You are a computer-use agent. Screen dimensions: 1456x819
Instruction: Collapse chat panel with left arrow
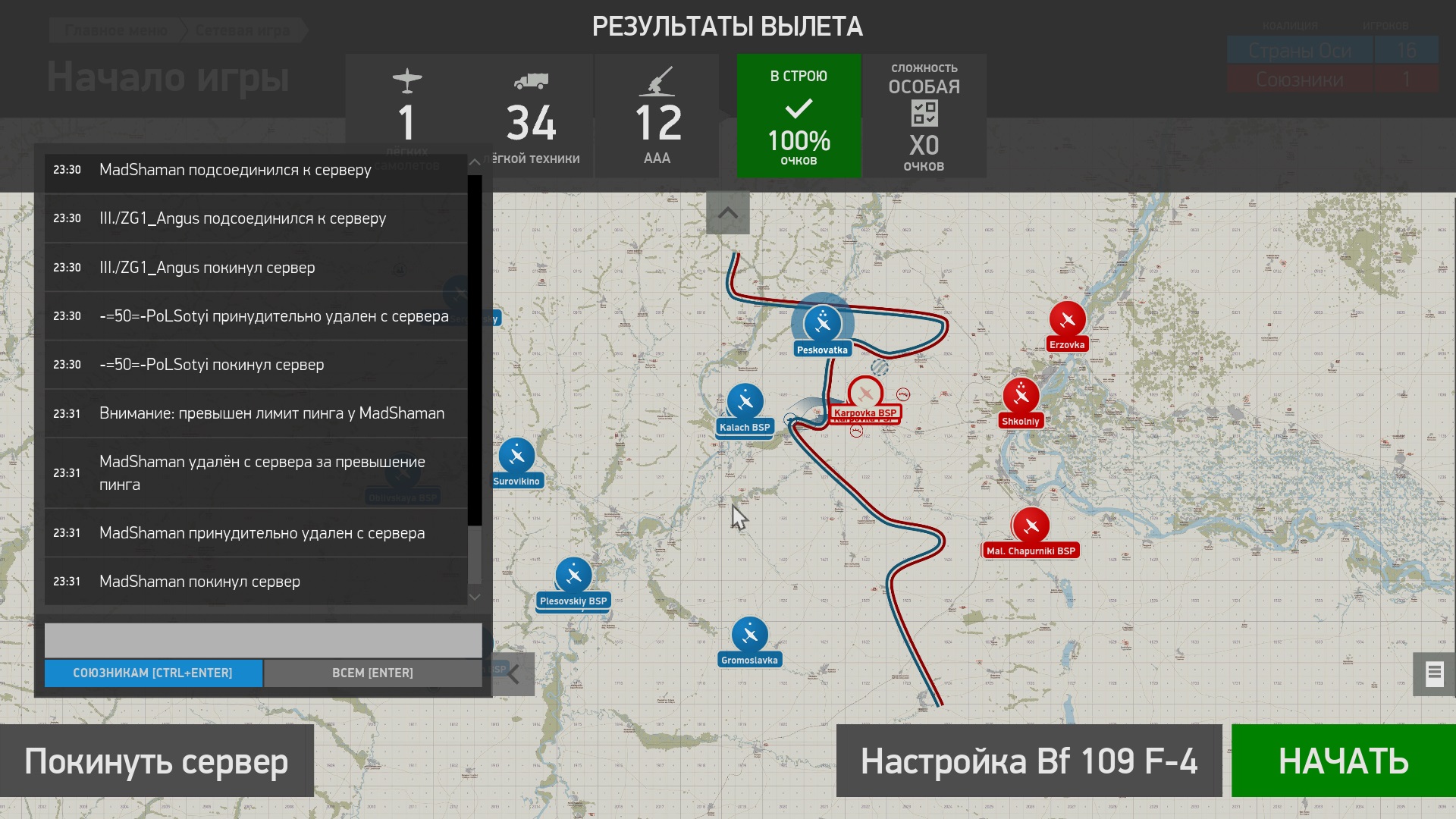point(513,673)
